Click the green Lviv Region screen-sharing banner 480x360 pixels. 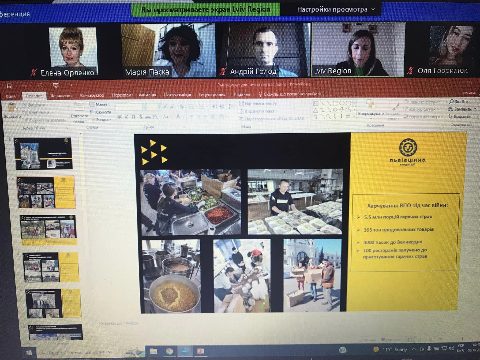(206, 10)
